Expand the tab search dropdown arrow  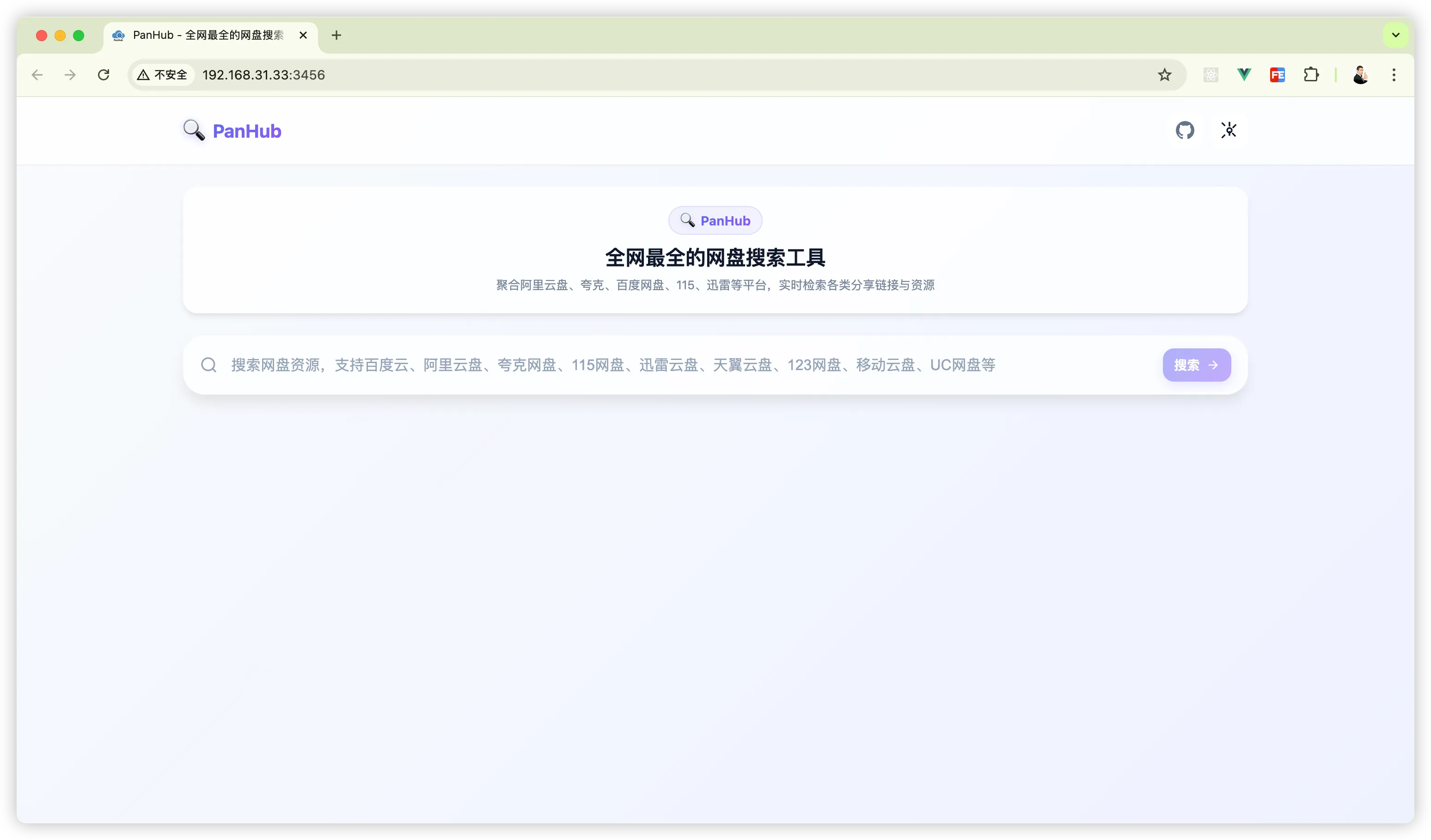pyautogui.click(x=1396, y=35)
